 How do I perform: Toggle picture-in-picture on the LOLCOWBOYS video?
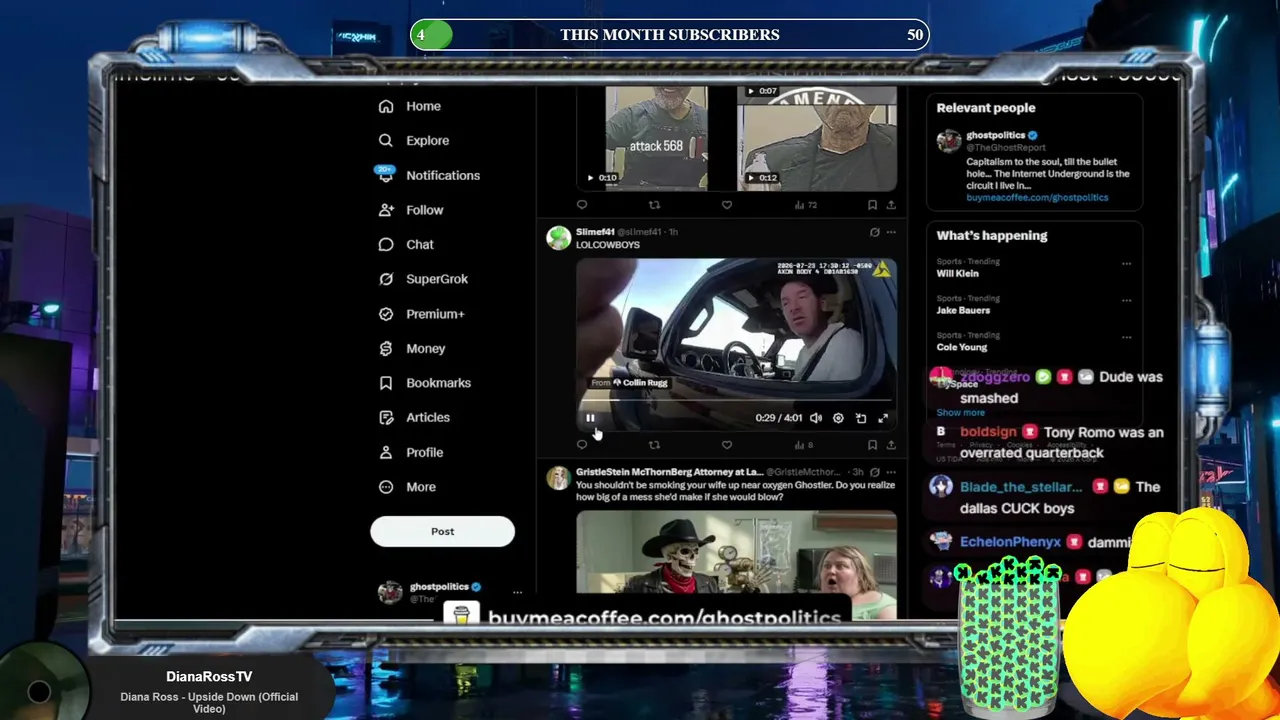861,418
